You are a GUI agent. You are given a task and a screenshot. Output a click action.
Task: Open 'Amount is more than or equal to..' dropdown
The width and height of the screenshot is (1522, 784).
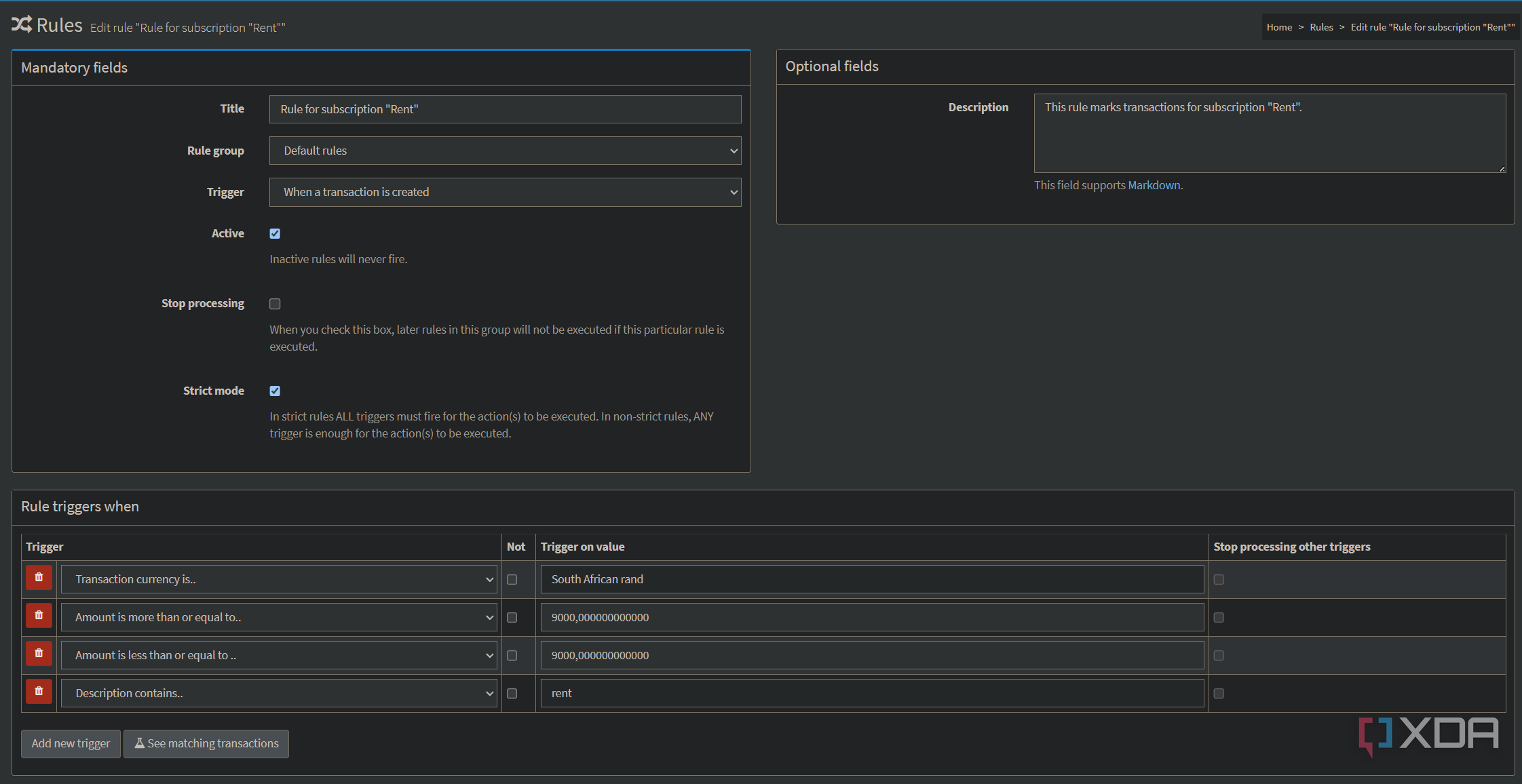tap(279, 617)
